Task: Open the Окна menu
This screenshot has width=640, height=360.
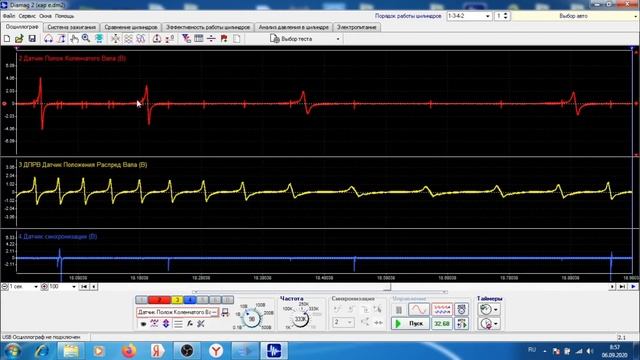Action: 45,16
